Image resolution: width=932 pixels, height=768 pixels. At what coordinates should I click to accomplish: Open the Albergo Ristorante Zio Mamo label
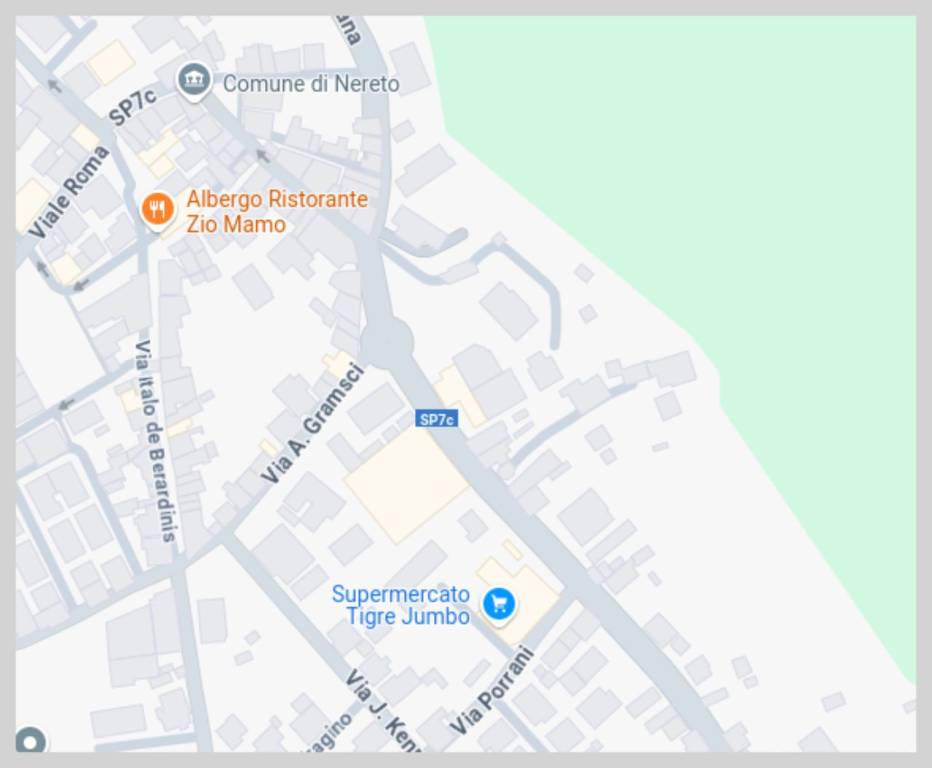pos(277,212)
